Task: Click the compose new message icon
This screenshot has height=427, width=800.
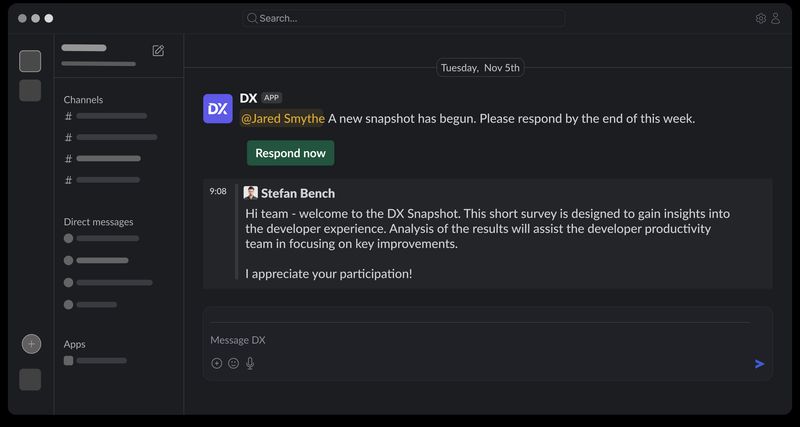Action: 158,51
